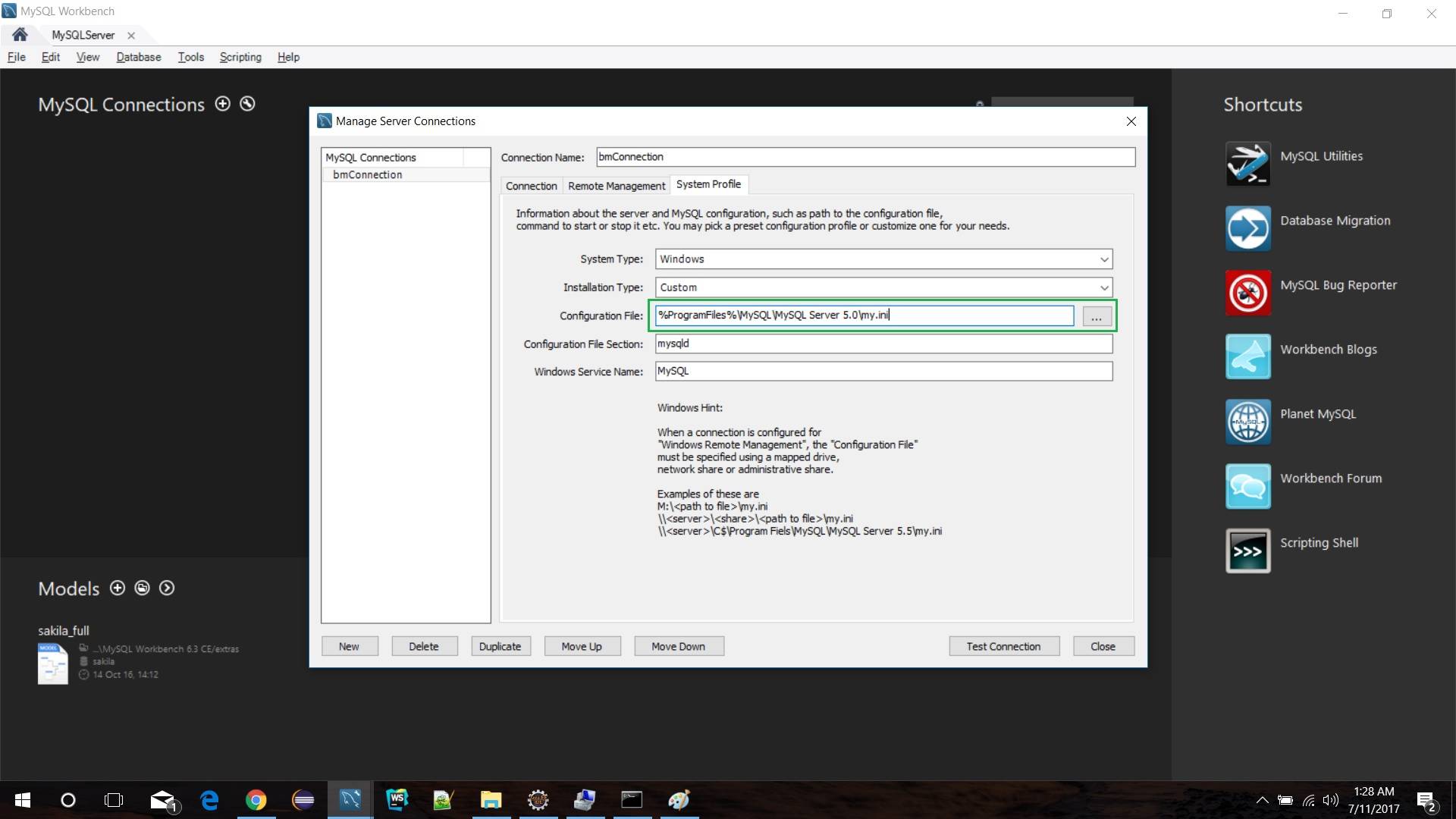
Task: Show hidden system tray icons
Action: point(1262,800)
